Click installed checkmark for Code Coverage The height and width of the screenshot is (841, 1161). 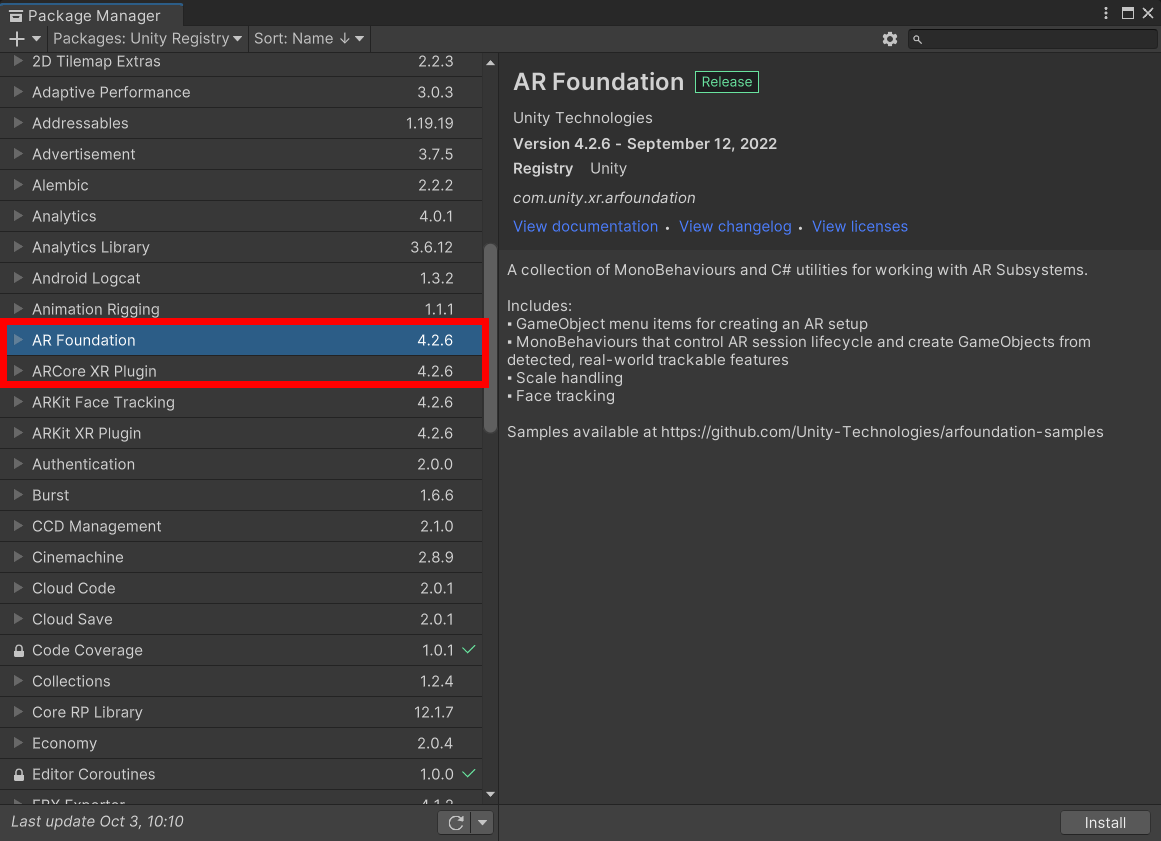pos(469,649)
